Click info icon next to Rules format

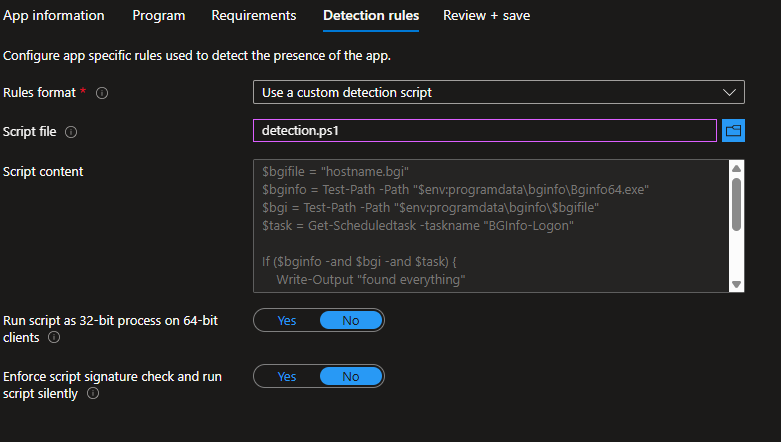[x=102, y=93]
